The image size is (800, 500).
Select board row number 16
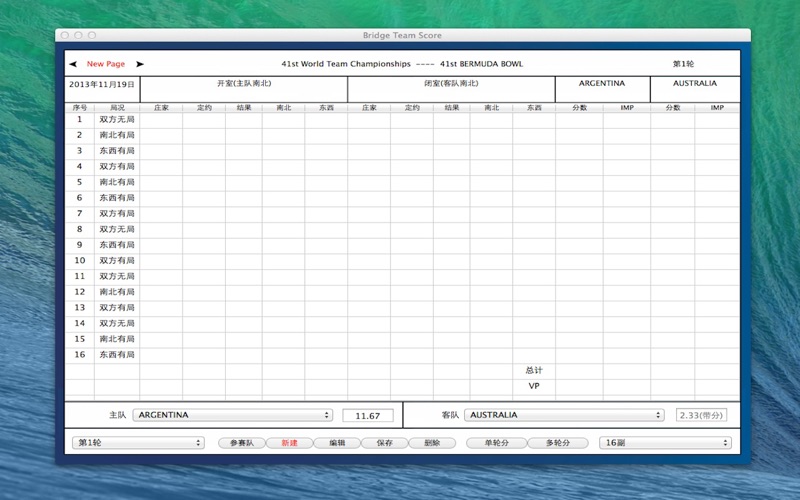coord(80,355)
